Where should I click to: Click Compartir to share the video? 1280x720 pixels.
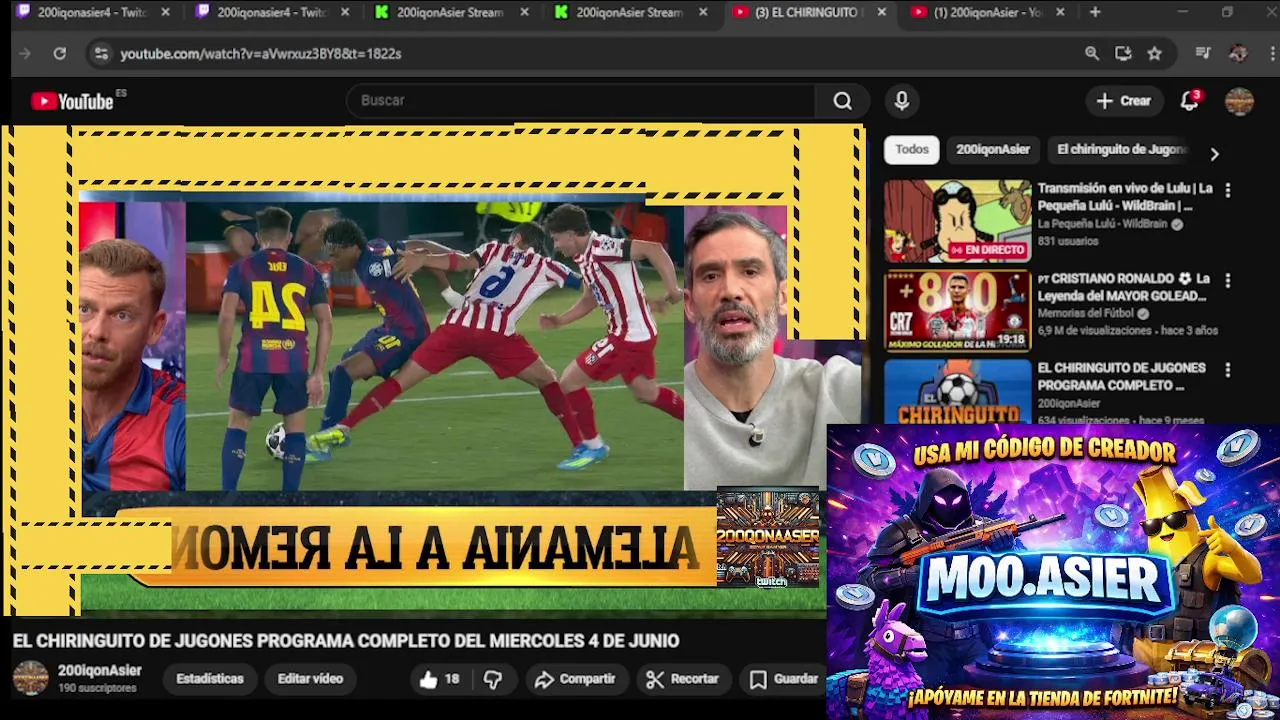pos(575,679)
